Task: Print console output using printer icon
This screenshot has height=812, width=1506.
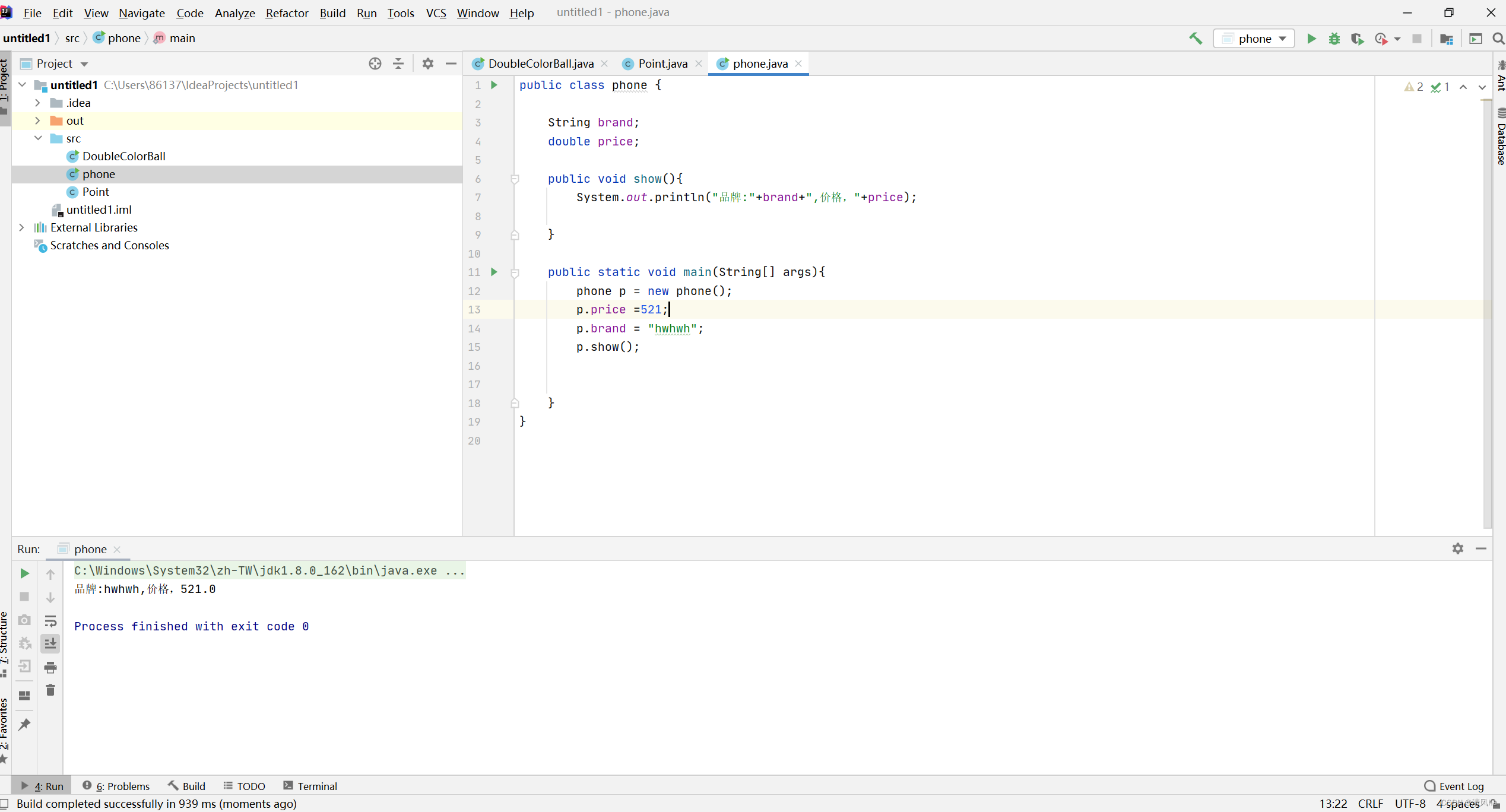Action: click(50, 667)
